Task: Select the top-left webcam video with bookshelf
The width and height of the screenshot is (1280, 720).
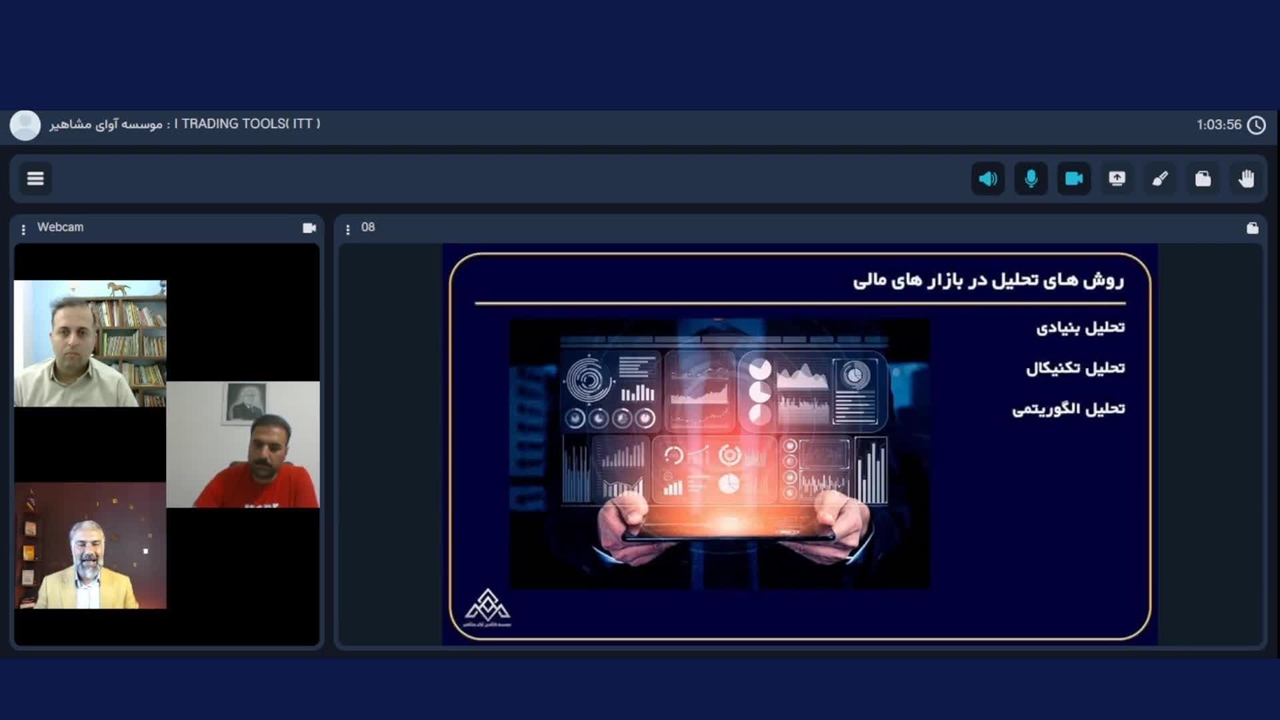Action: point(90,343)
